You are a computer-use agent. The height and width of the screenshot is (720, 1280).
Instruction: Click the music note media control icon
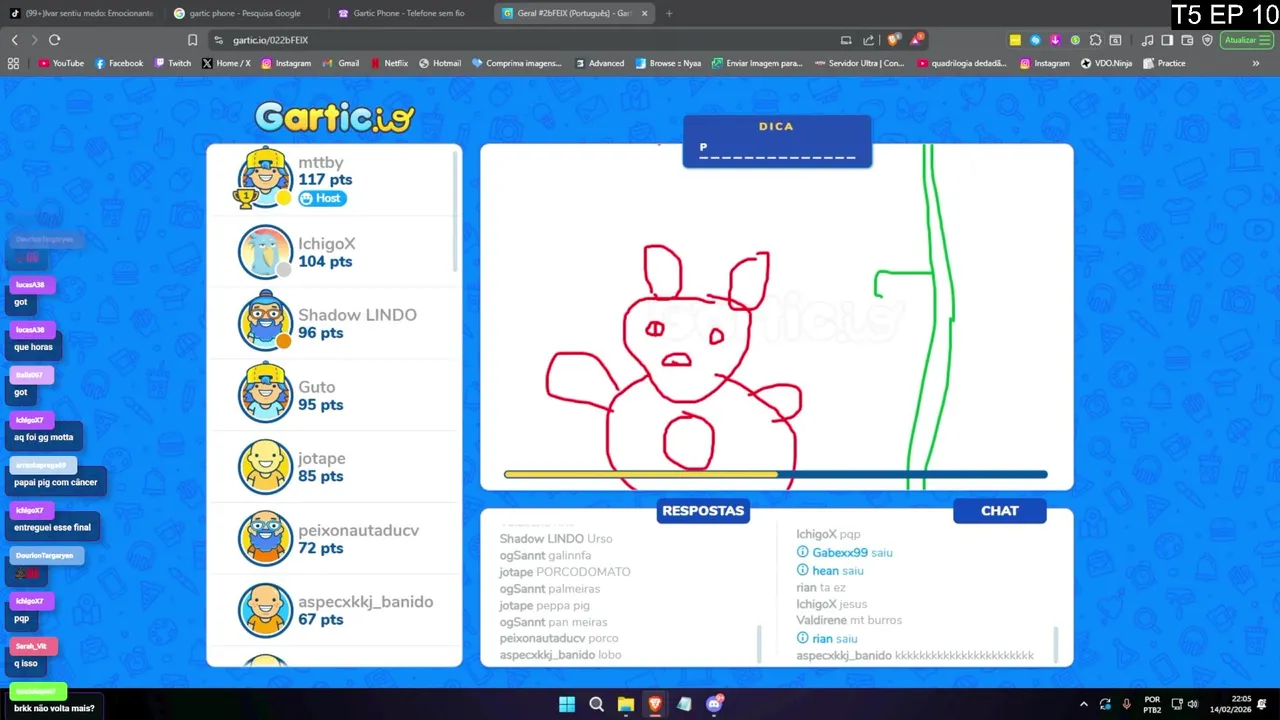1147,40
